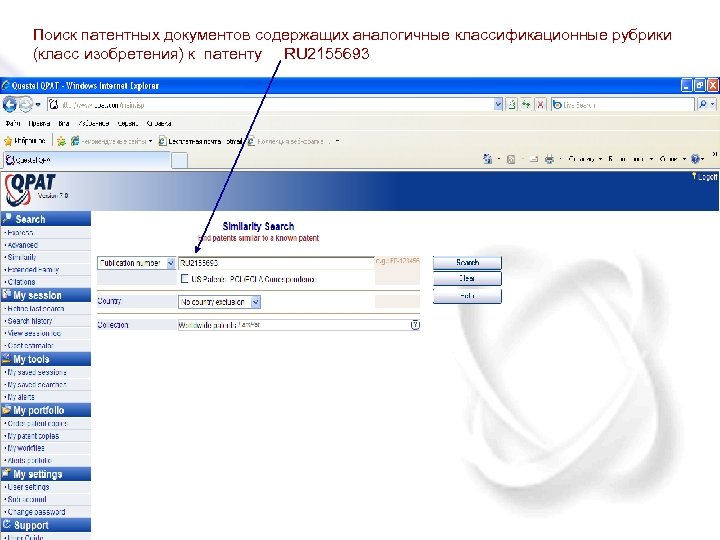Click the address bar URL field

[x=271, y=105]
